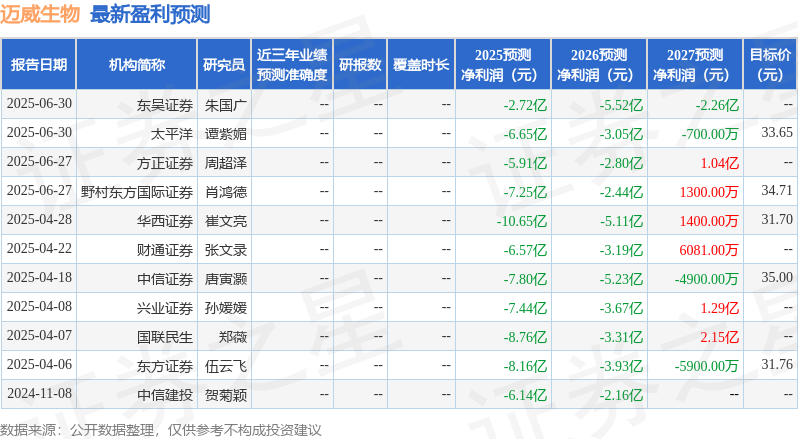Image resolution: width=798 pixels, height=439 pixels.
Task: Click the 2027预测净利润 column header
Action: [x=695, y=65]
